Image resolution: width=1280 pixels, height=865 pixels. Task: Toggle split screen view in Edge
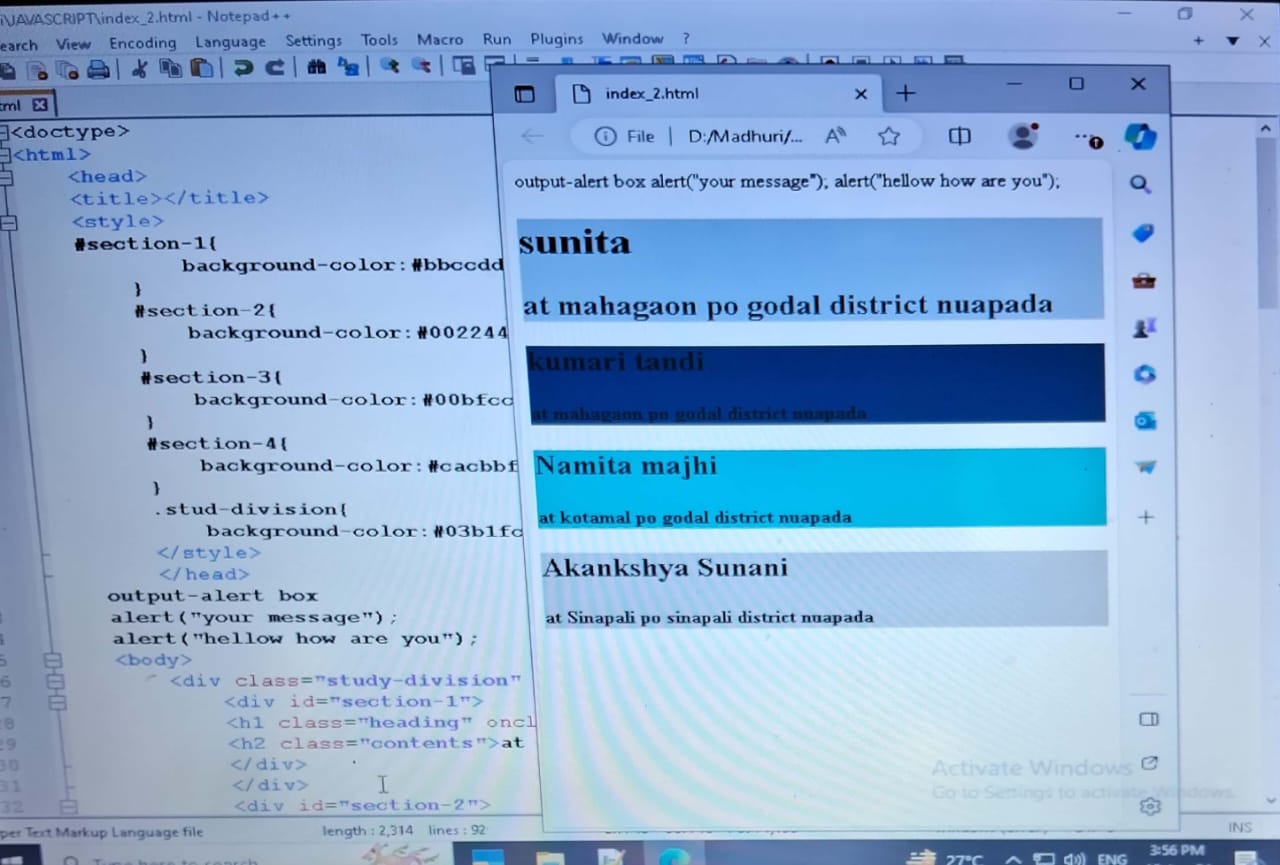[959, 137]
